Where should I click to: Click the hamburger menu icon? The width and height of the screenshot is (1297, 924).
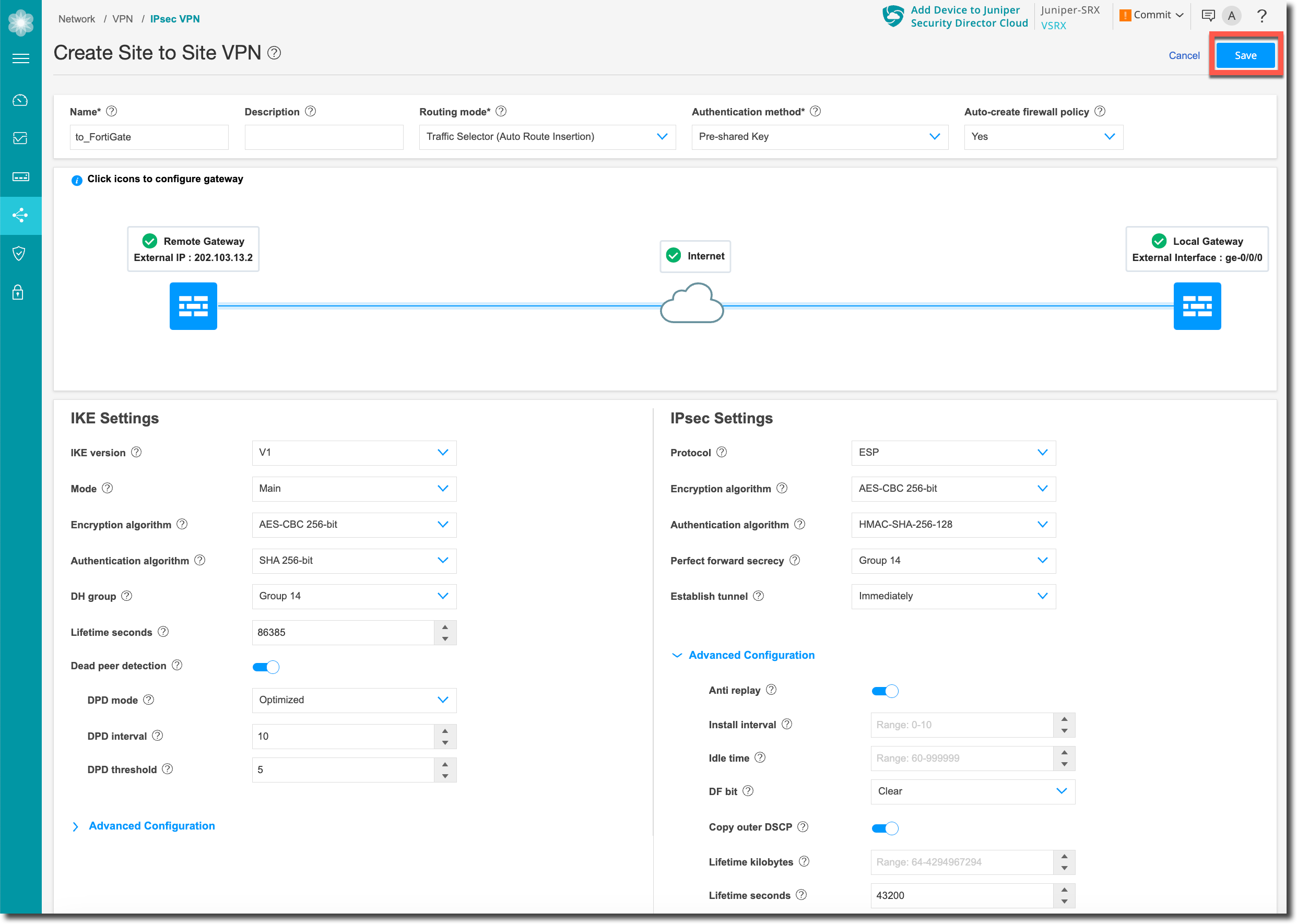tap(20, 58)
